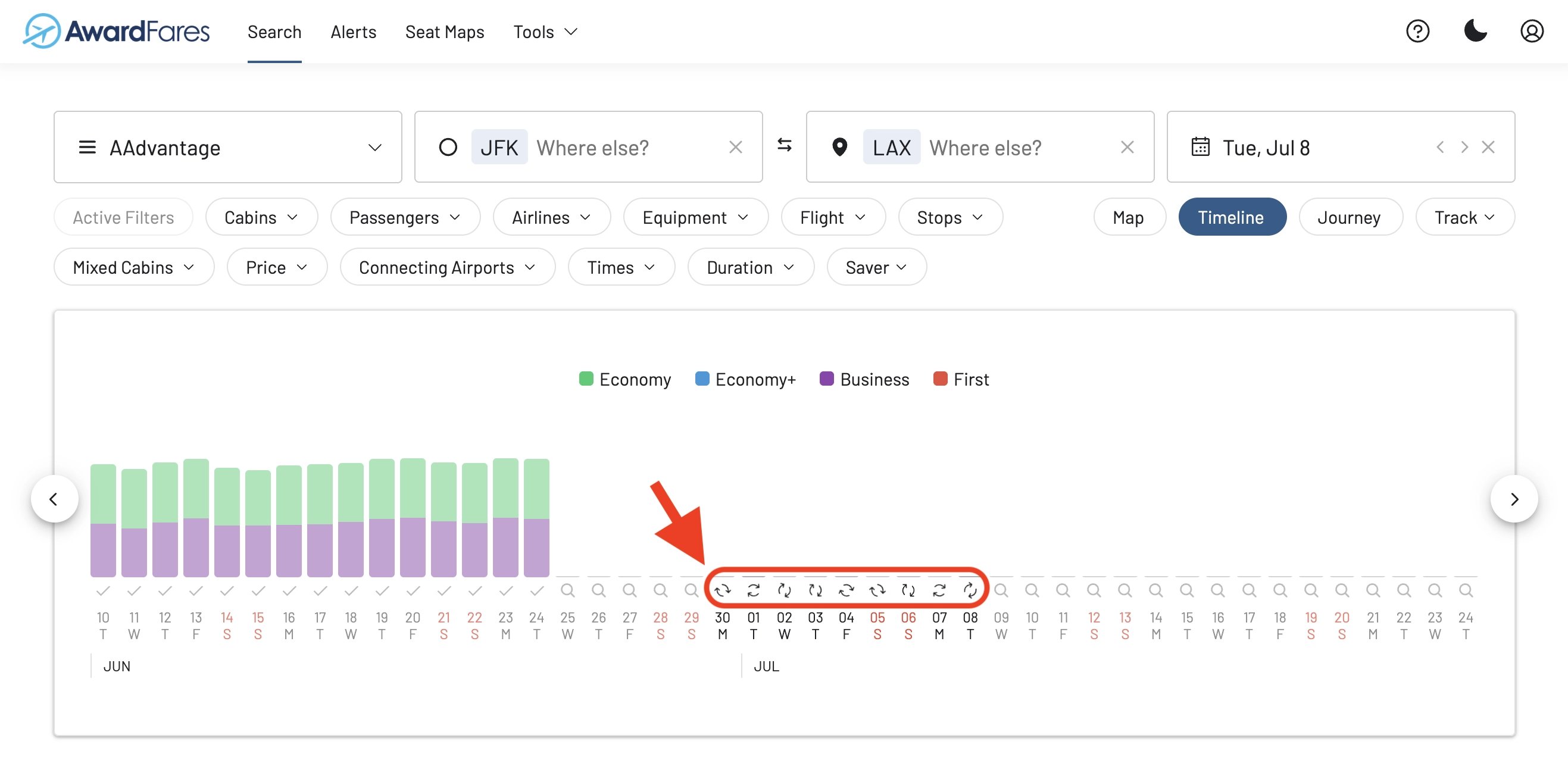Click the June 20 availability bar

[x=413, y=517]
